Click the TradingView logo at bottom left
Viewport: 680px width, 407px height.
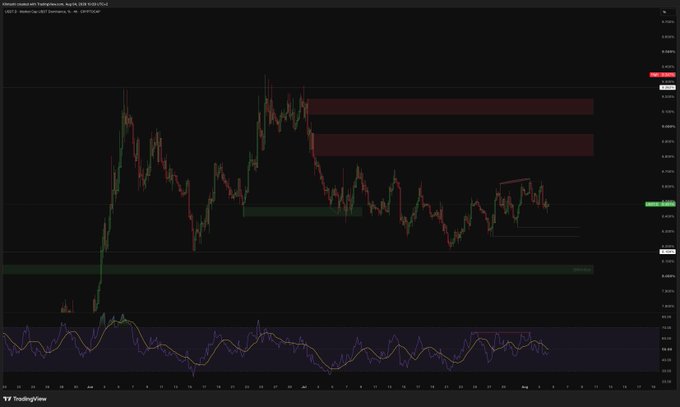coord(25,399)
